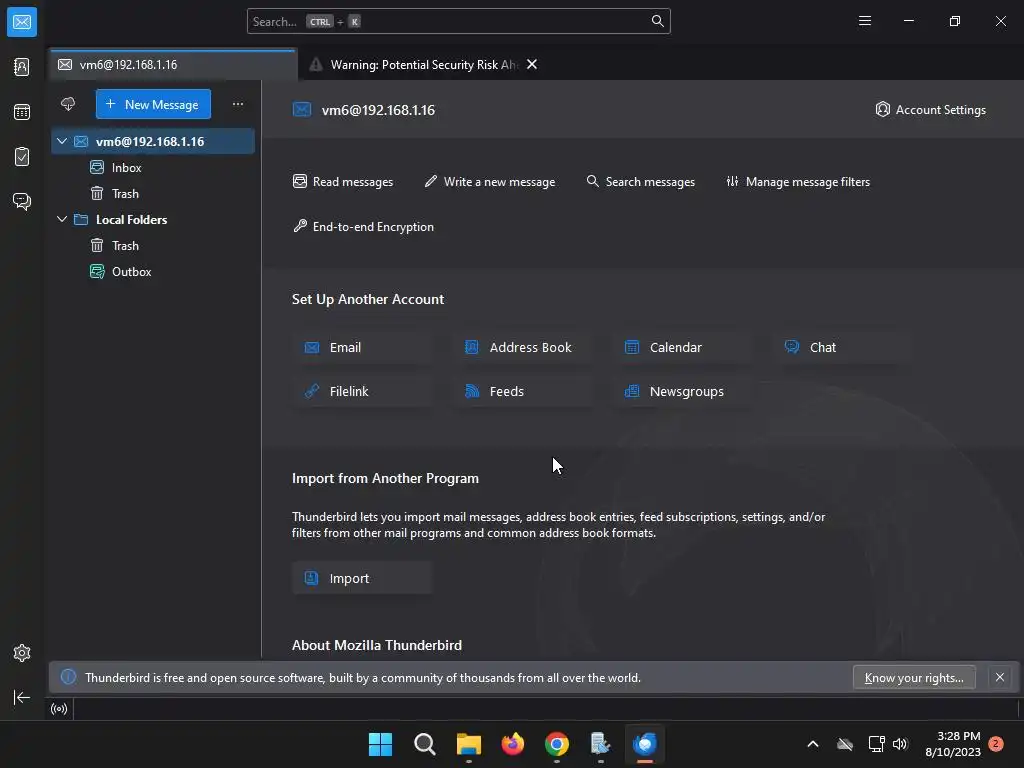The width and height of the screenshot is (1024, 768).
Task: Open the Chat space icon in sidebar
Action: click(x=22, y=201)
